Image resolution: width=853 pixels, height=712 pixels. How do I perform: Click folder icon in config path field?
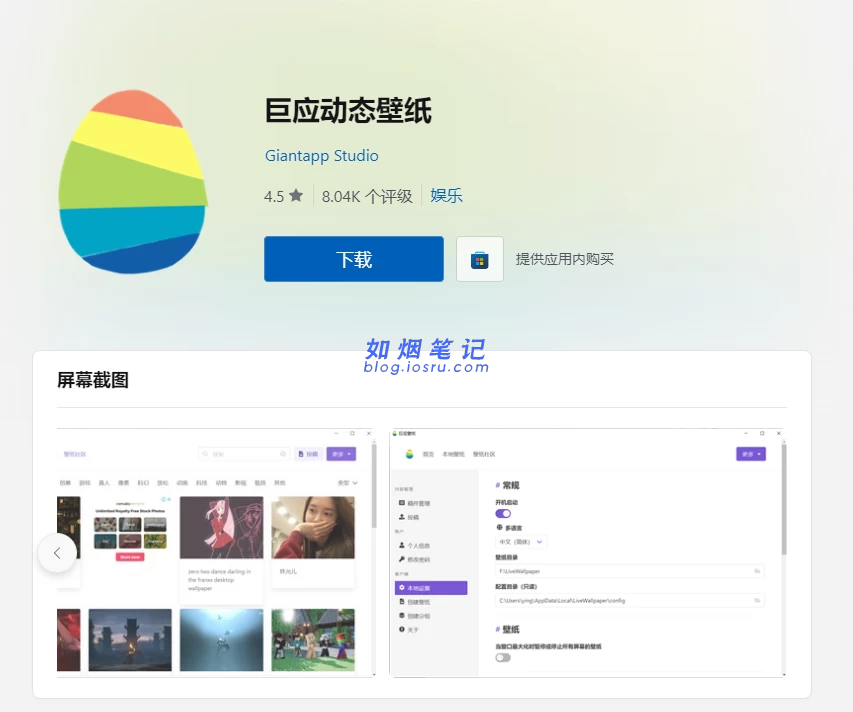click(x=757, y=600)
